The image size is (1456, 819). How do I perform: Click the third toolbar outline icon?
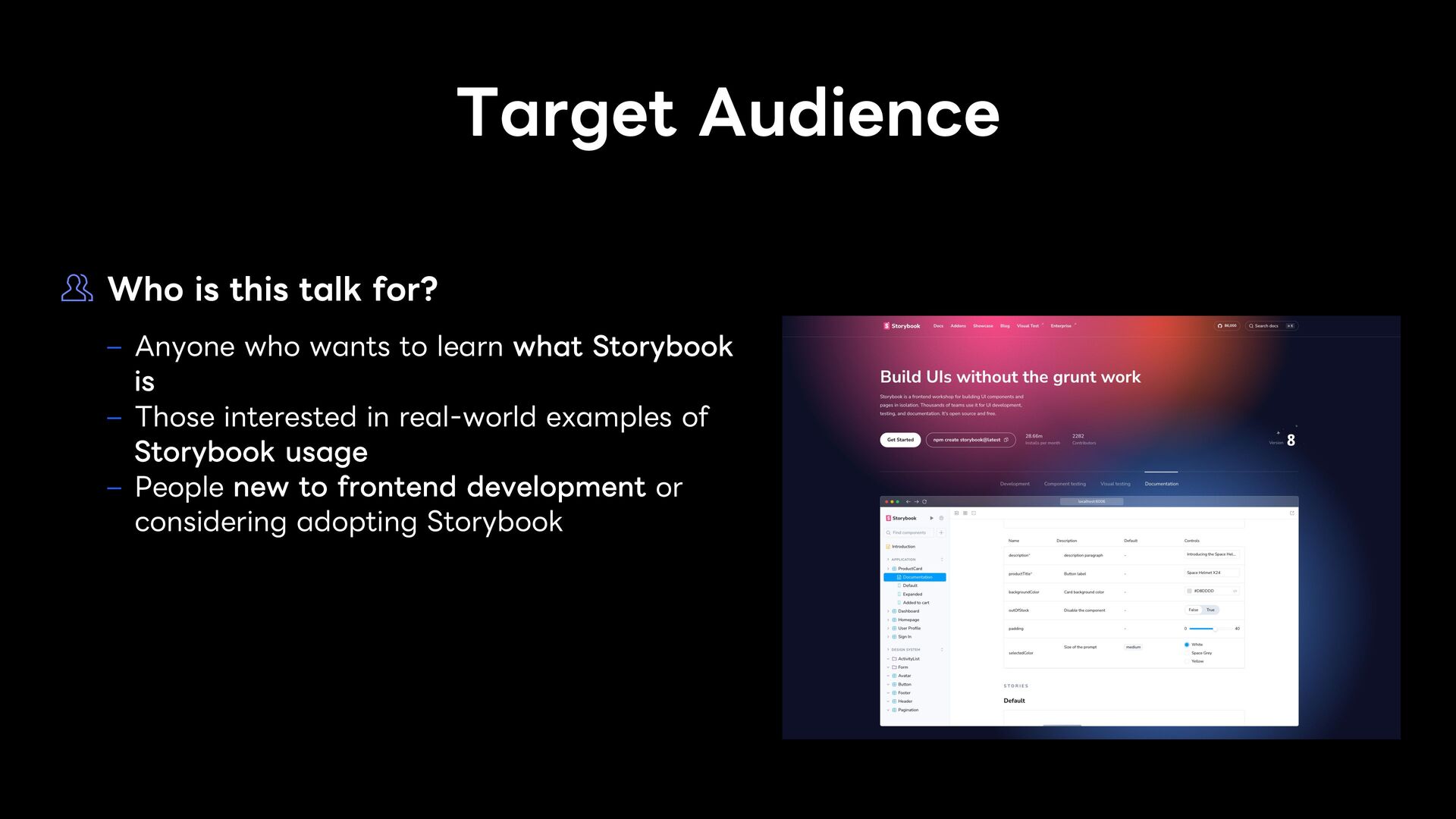[x=974, y=513]
